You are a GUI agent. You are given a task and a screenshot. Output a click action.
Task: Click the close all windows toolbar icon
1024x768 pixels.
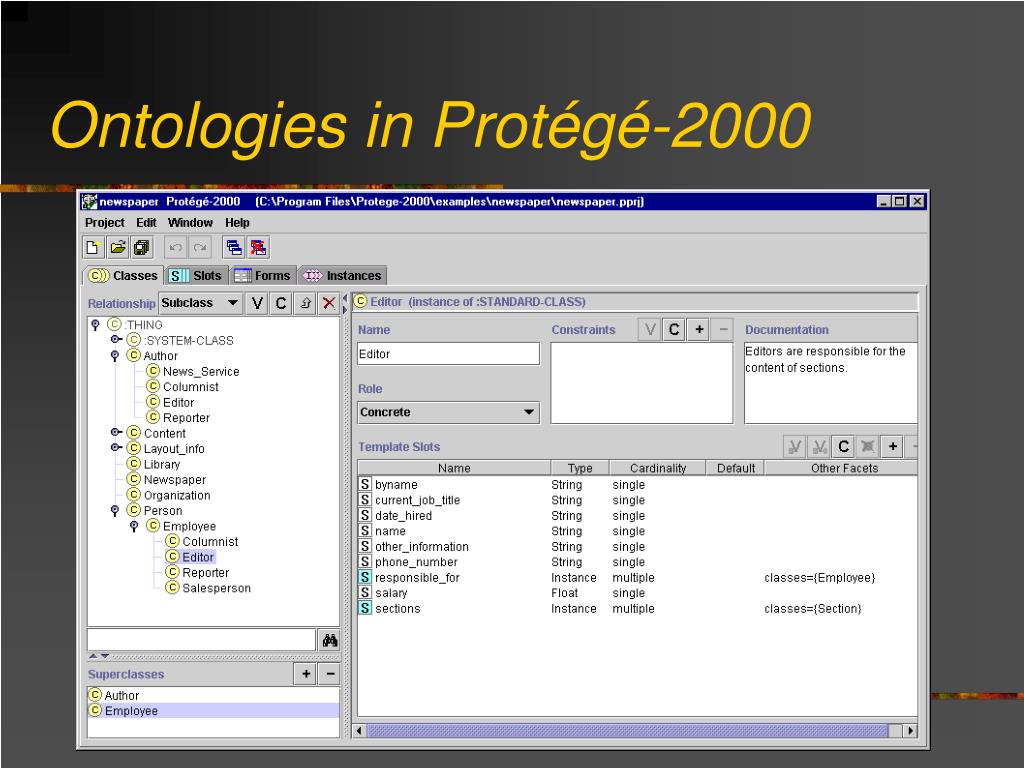click(x=258, y=248)
